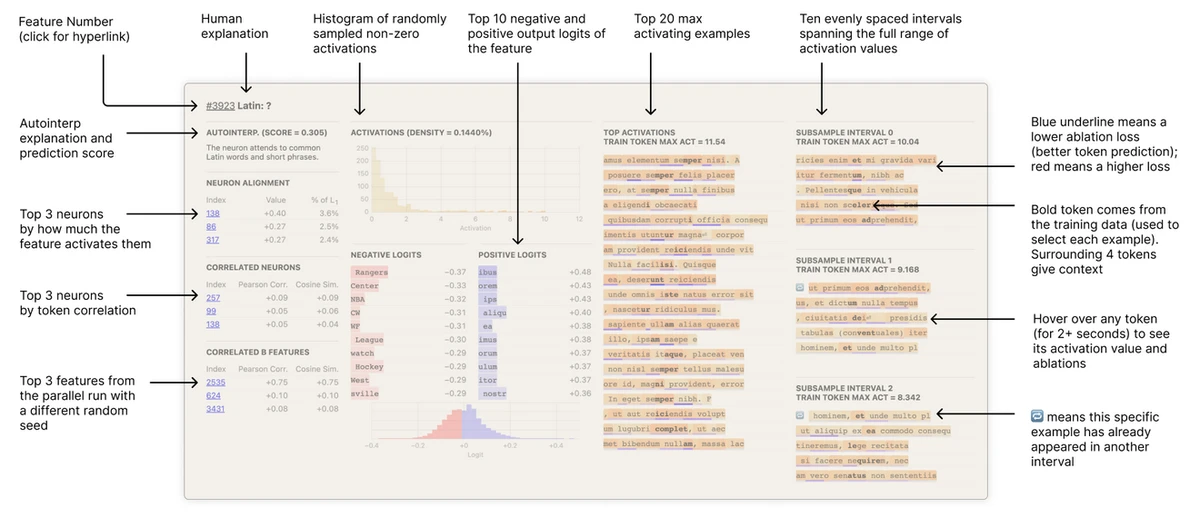Open neuron 138 in Neuron Alignment table
This screenshot has height=516, width=1200.
[213, 213]
